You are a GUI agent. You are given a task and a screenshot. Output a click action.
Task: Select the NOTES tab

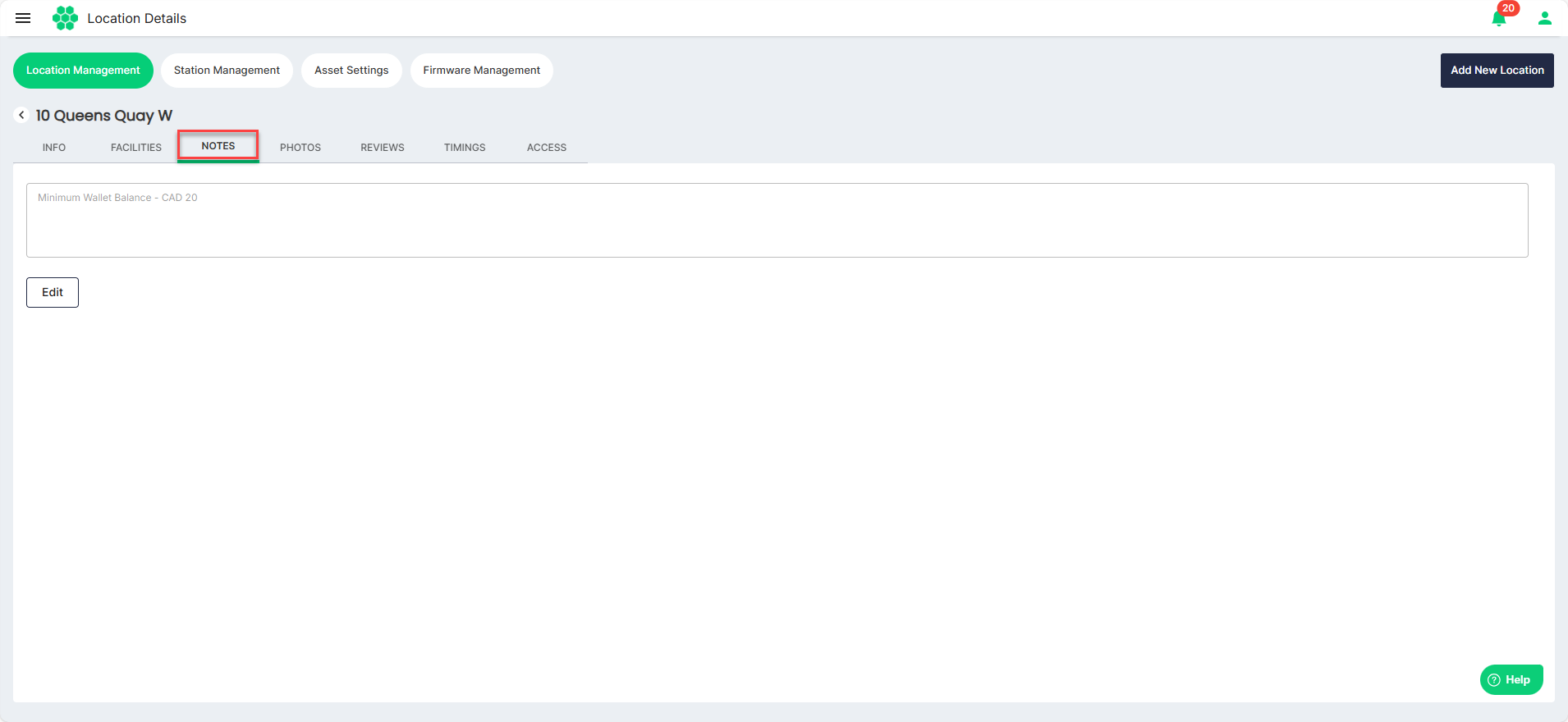point(218,146)
